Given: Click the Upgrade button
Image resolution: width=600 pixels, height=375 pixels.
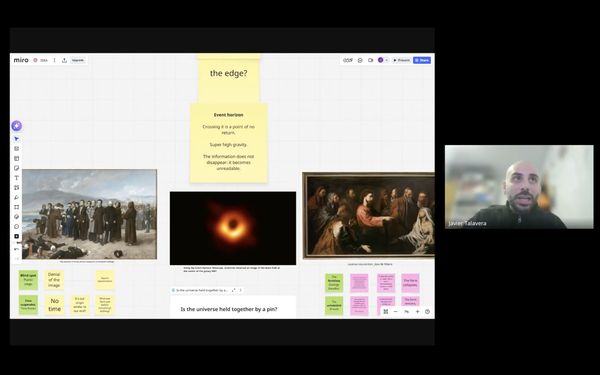Looking at the screenshot, I should (x=78, y=60).
